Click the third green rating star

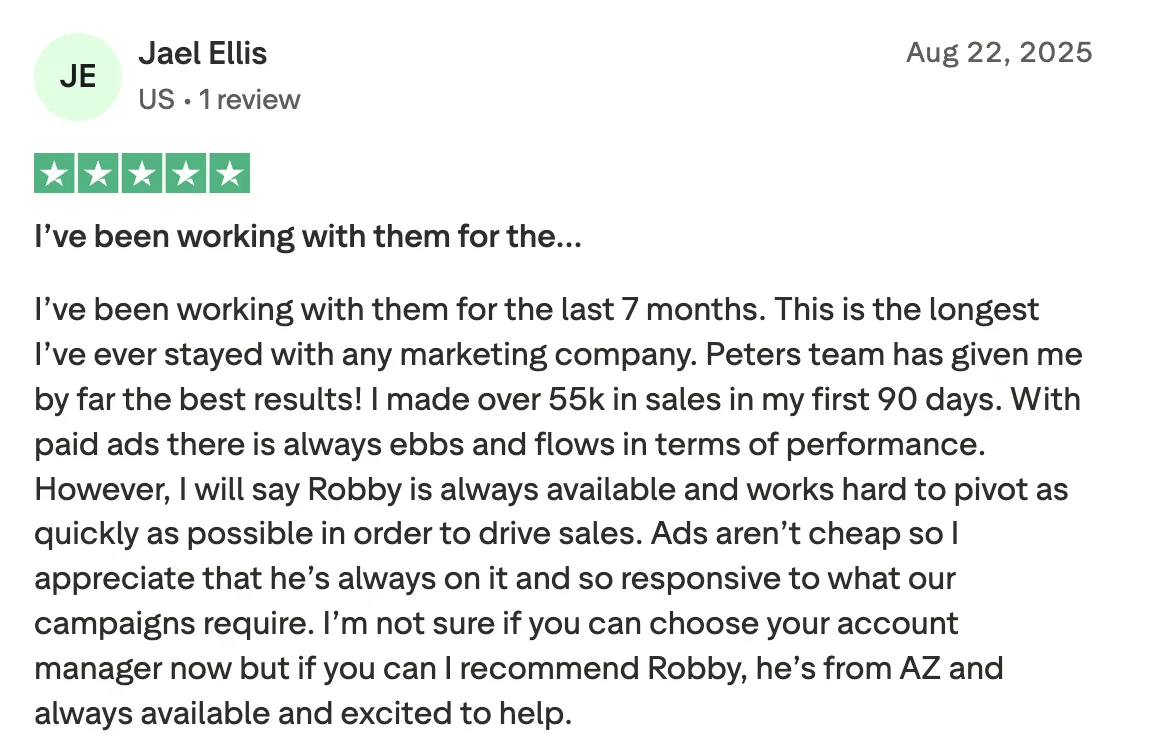point(142,174)
